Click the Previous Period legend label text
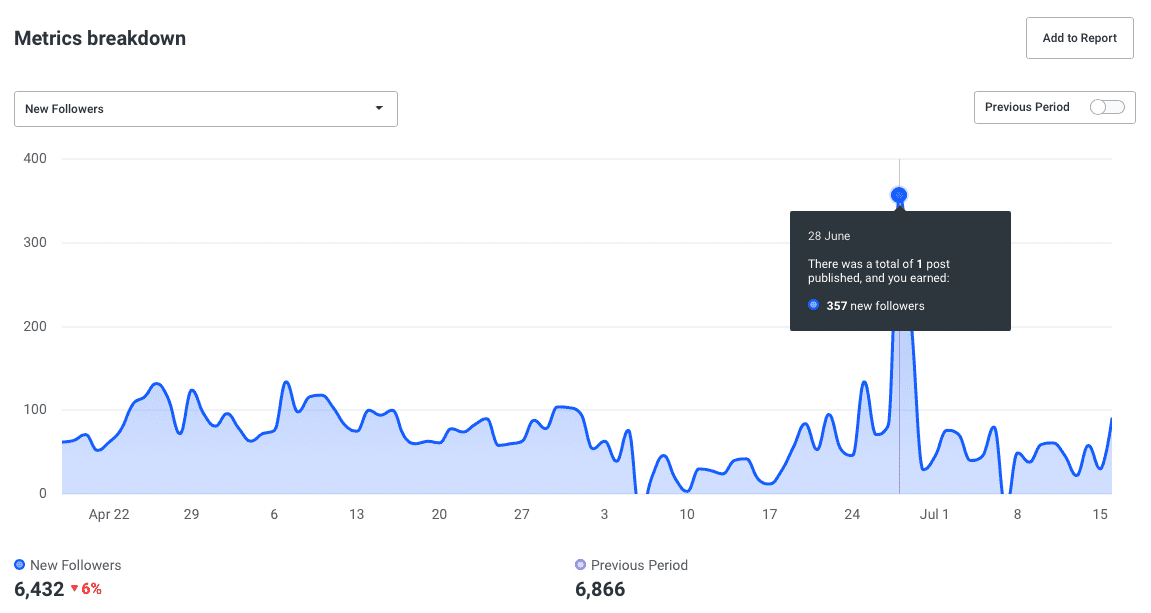This screenshot has width=1151, height=613. 640,565
